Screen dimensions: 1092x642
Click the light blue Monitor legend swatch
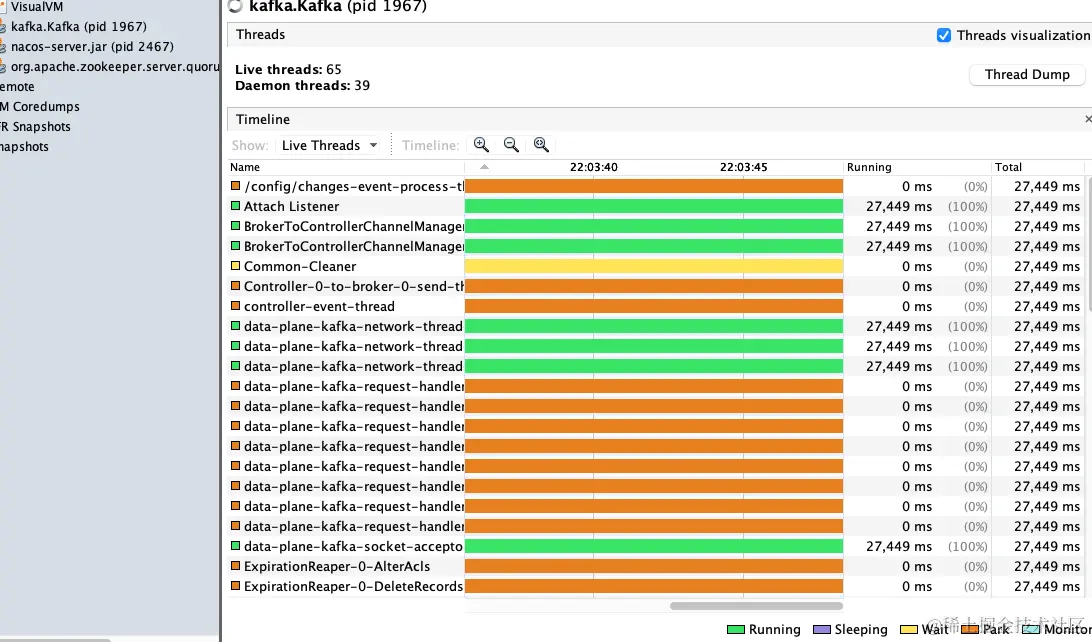(1031, 629)
